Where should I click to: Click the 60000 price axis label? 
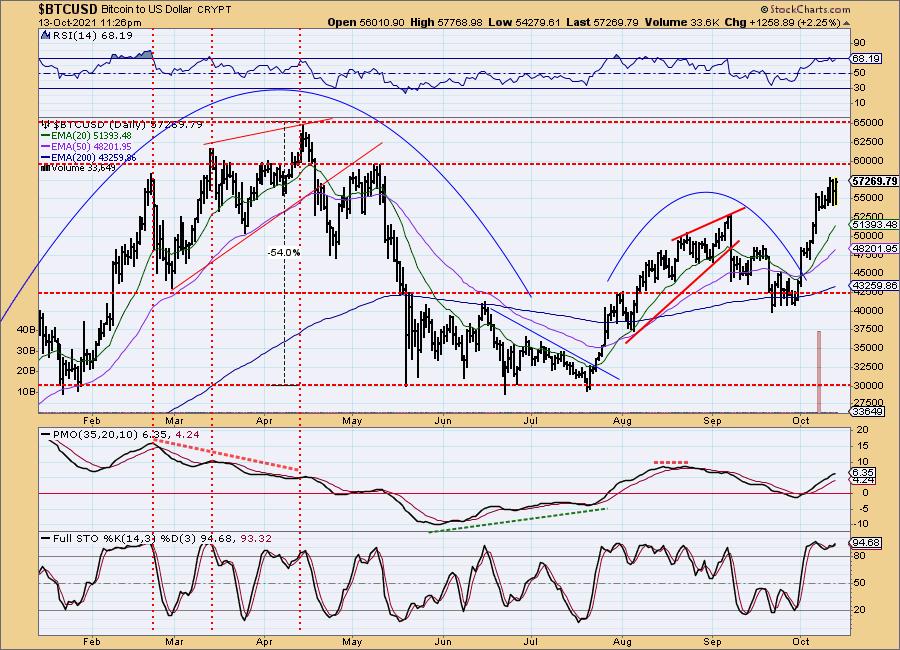[x=868, y=160]
